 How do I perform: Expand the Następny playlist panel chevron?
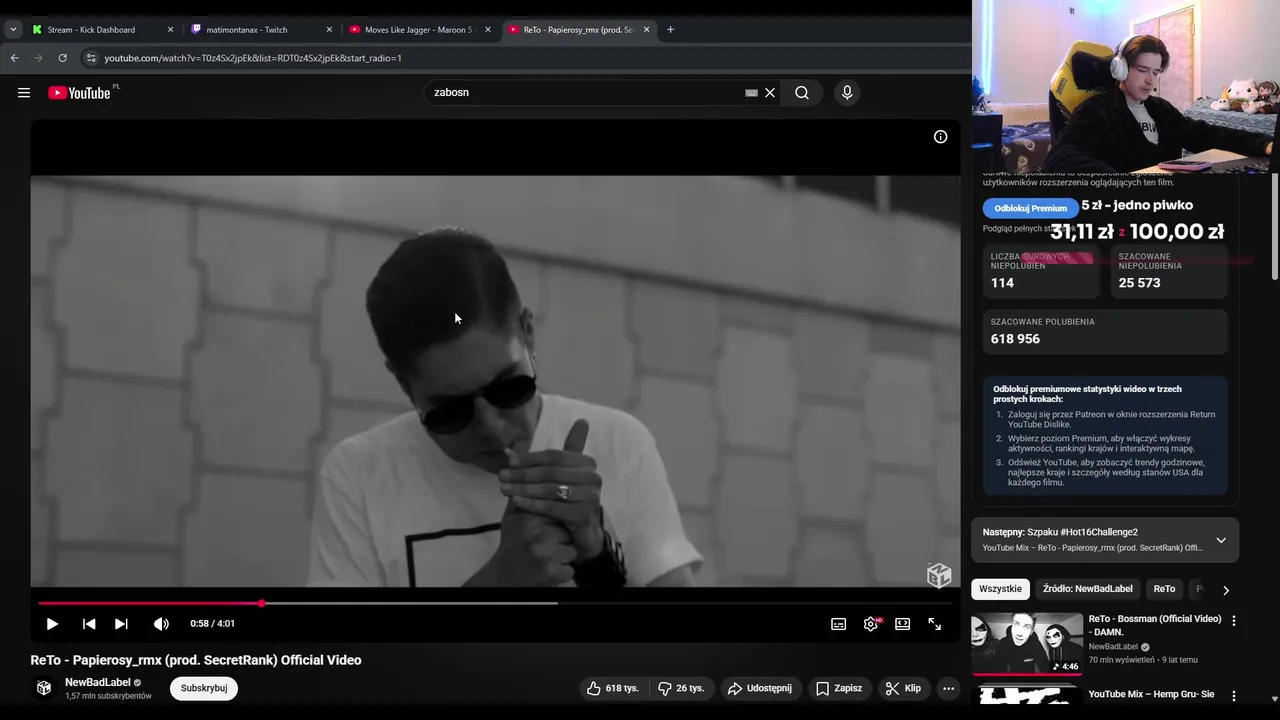[1221, 540]
